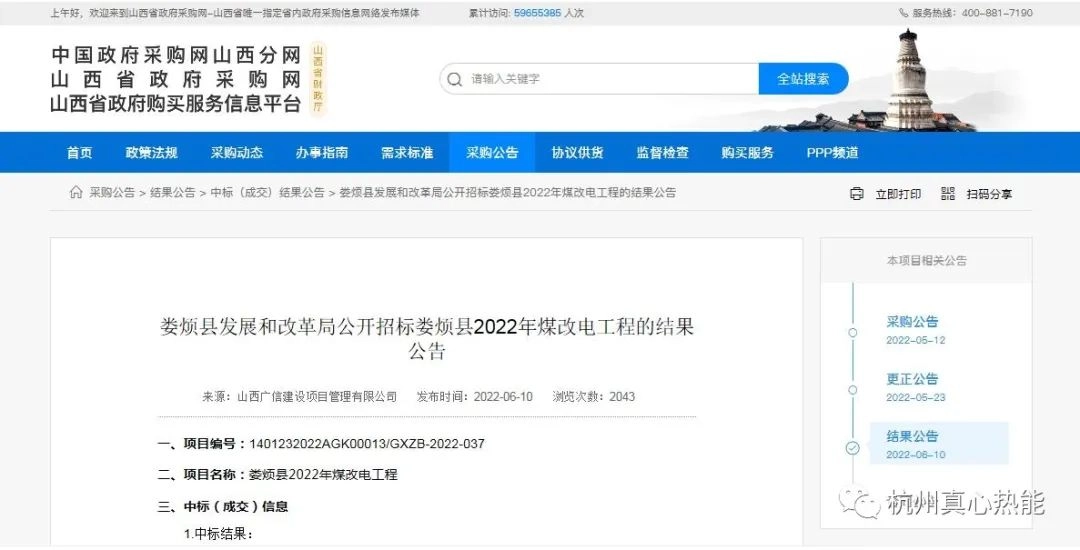The image size is (1080, 550).
Task: Open 中标（成交）结果公告 breadcrumb link
Action: pyautogui.click(x=267, y=192)
